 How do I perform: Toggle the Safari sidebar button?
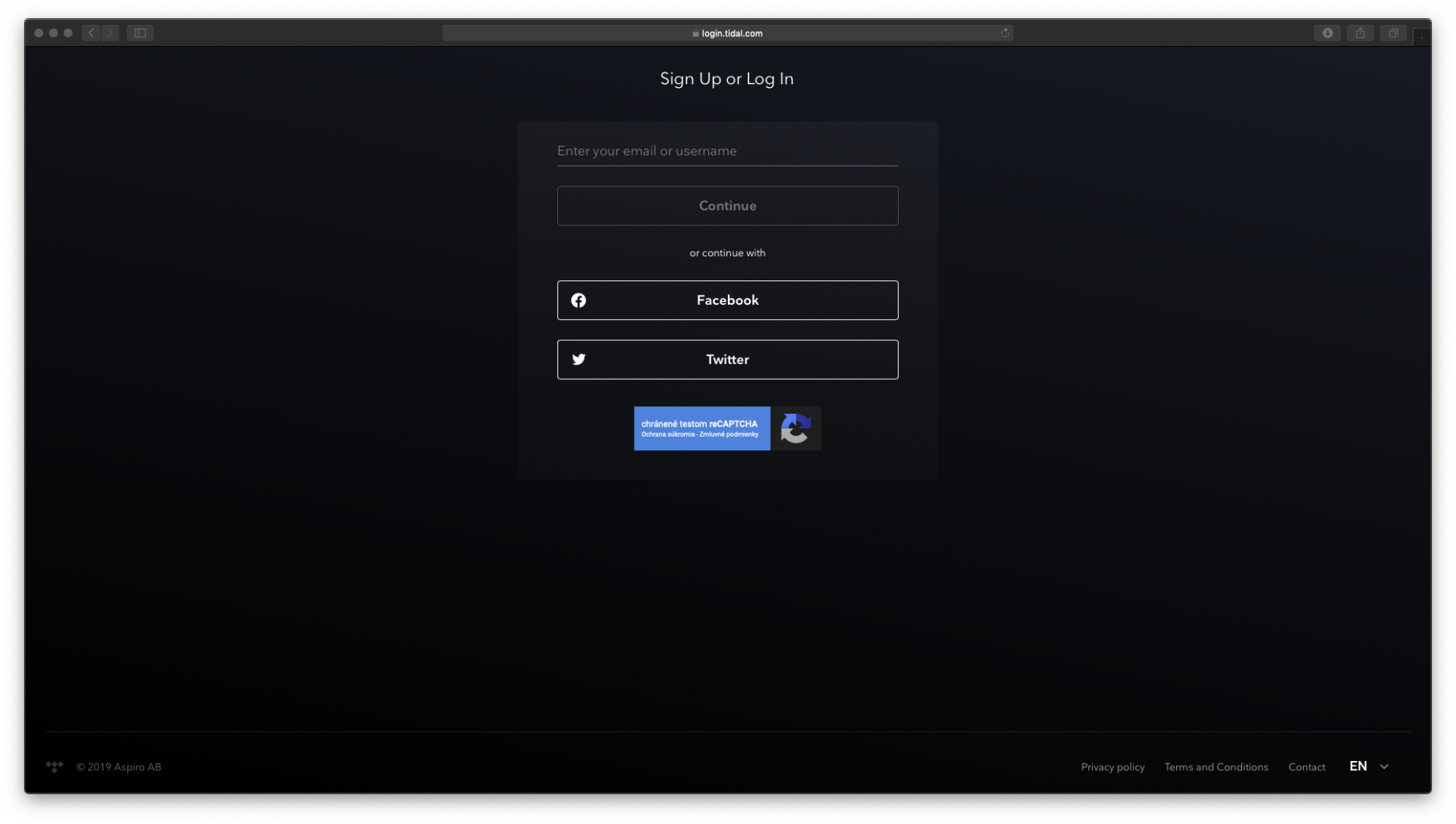click(140, 33)
